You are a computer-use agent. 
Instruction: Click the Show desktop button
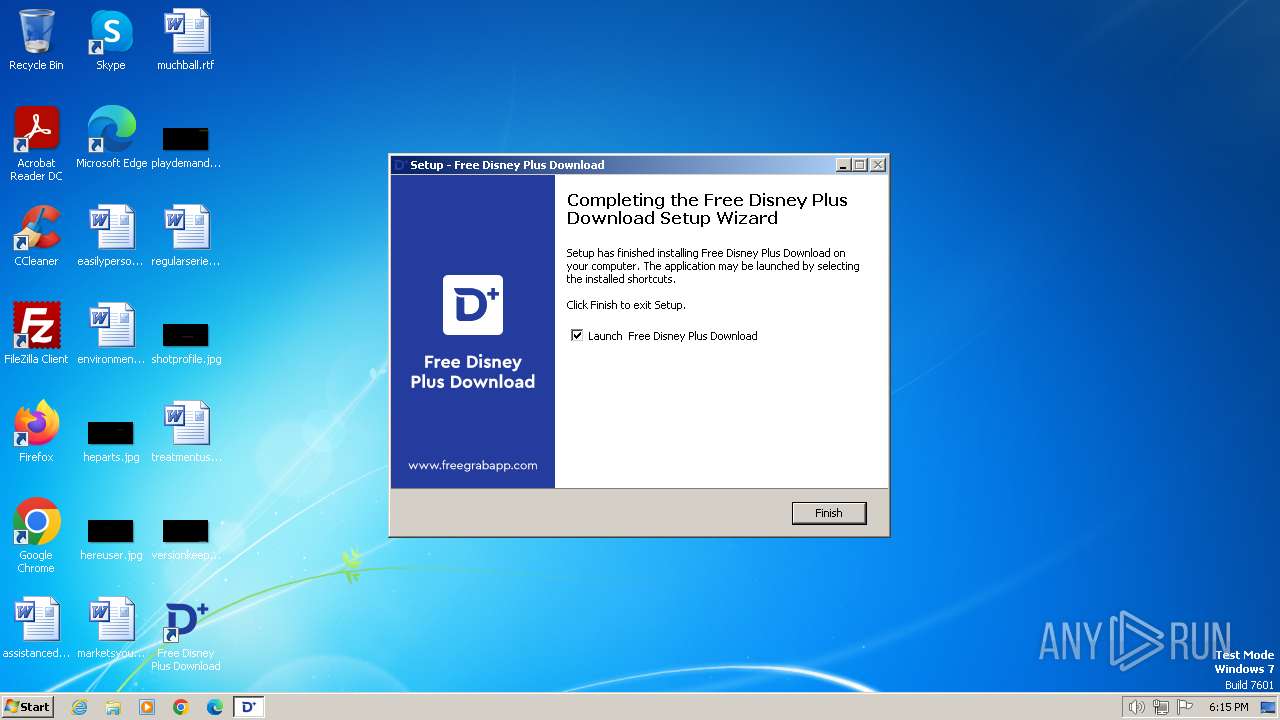tap(1268, 707)
